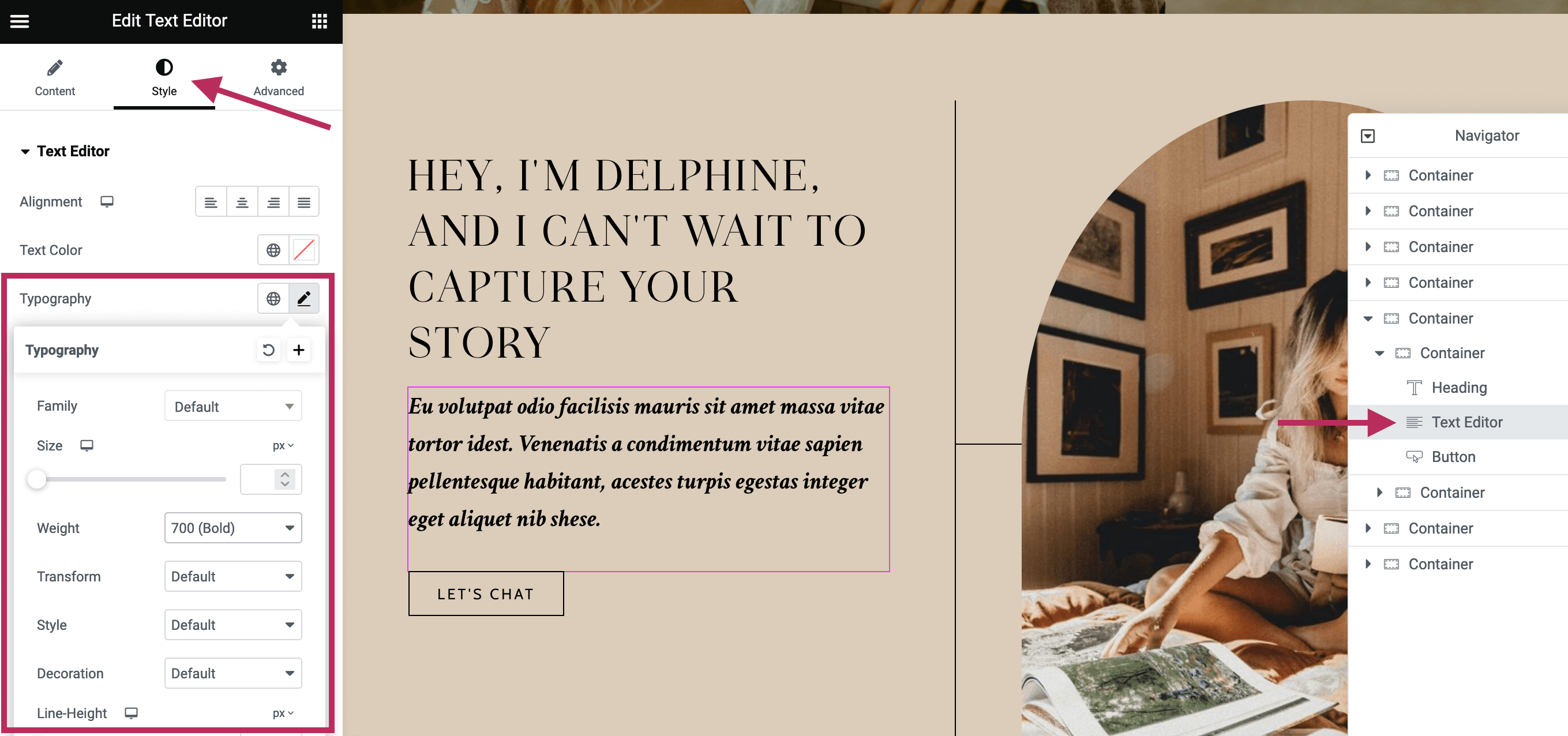Click the Typography edit pencil icon
This screenshot has width=1568, height=736.
[x=304, y=298]
